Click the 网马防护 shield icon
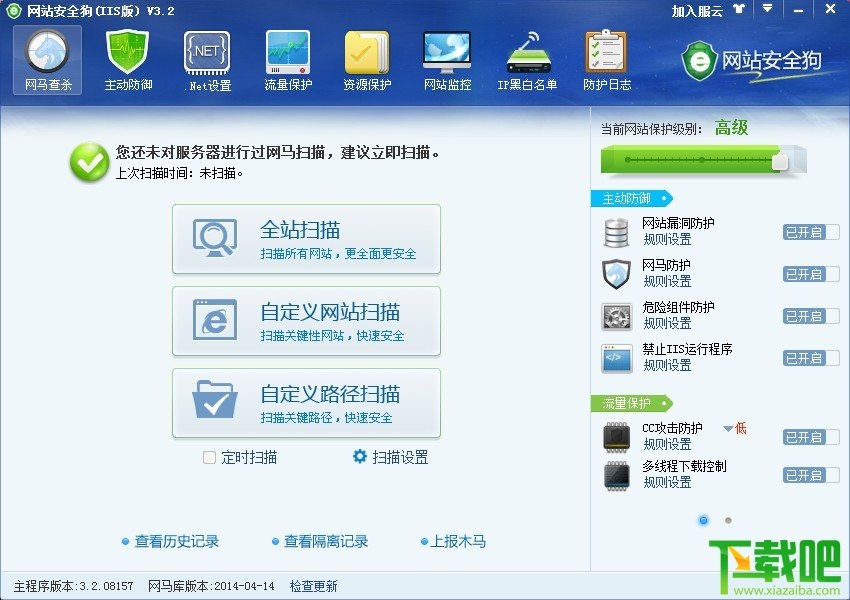 click(x=616, y=274)
